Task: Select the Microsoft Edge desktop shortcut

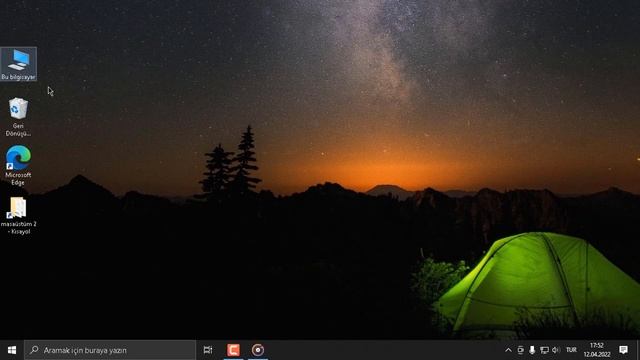Action: pyautogui.click(x=18, y=165)
